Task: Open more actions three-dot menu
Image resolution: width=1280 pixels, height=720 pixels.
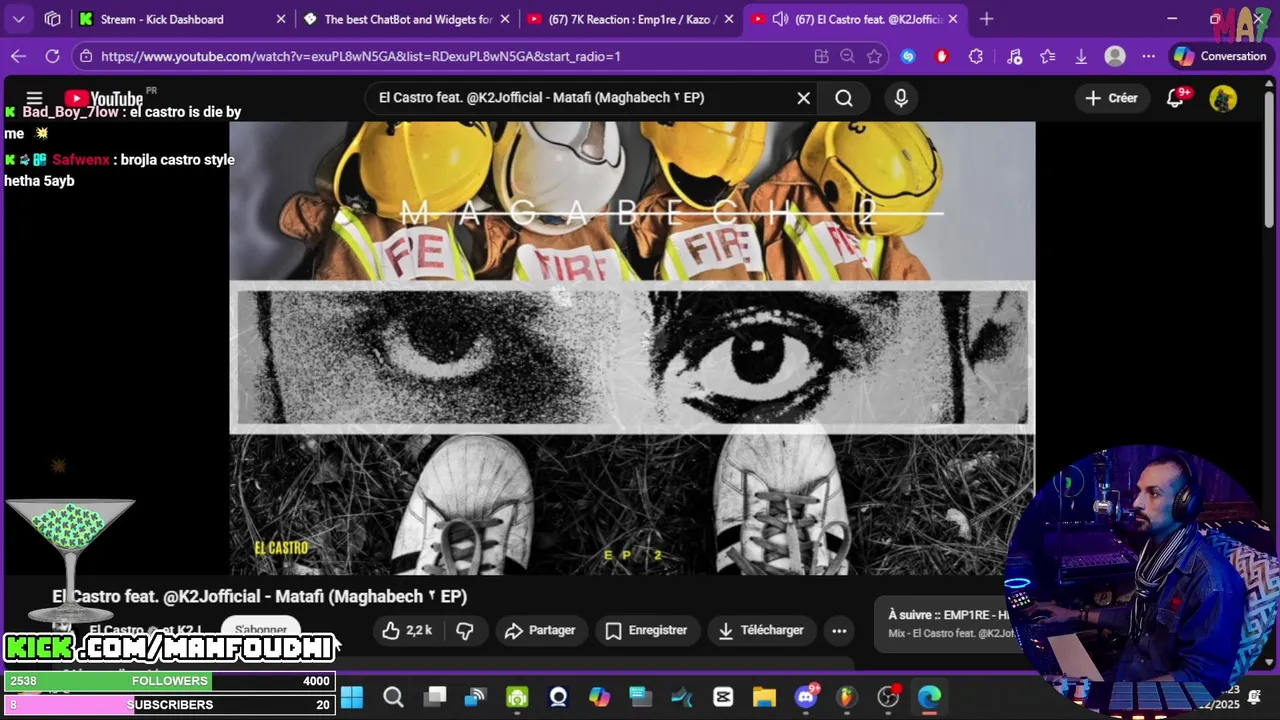Action: click(x=839, y=630)
